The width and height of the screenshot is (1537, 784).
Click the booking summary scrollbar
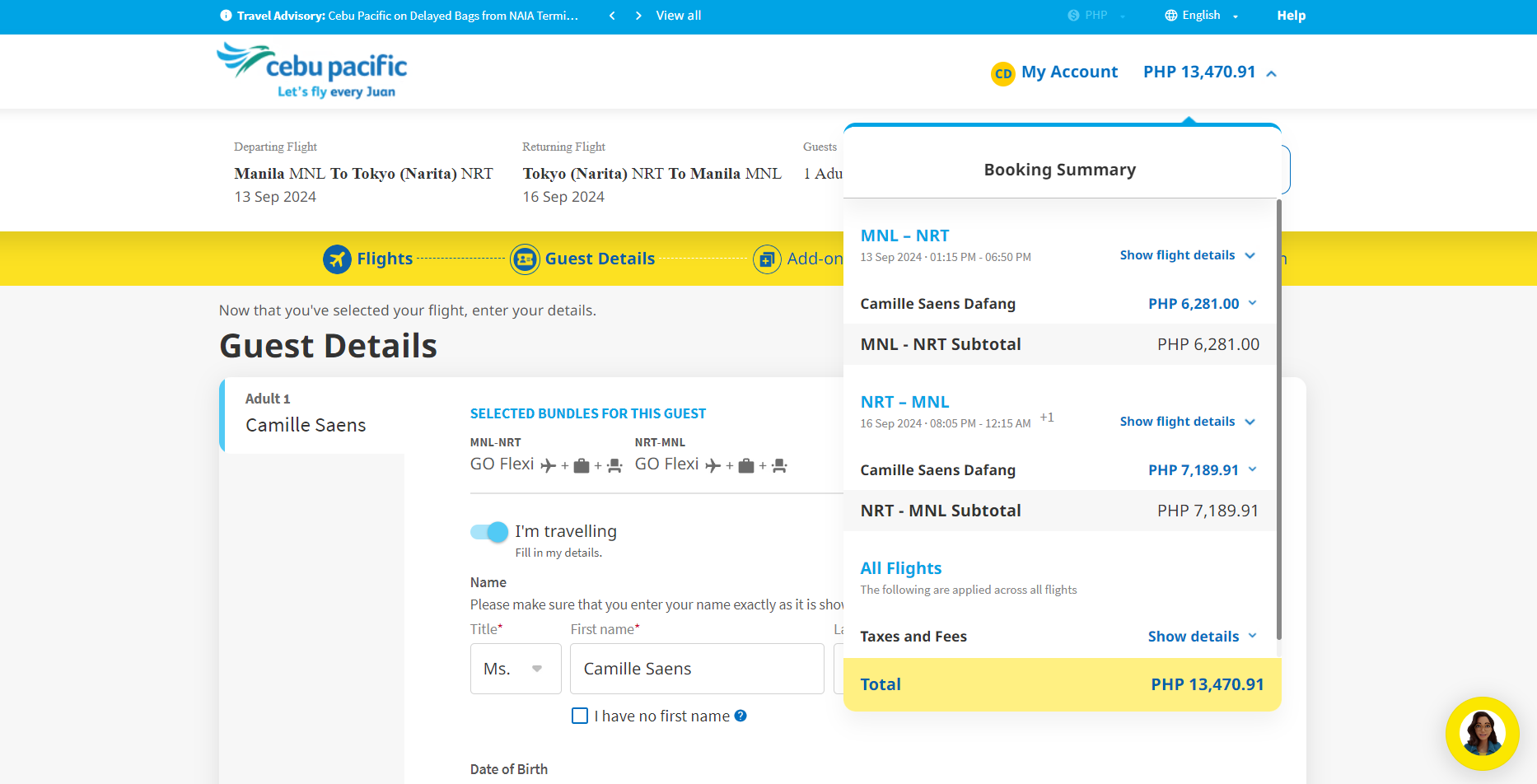coord(1278,420)
